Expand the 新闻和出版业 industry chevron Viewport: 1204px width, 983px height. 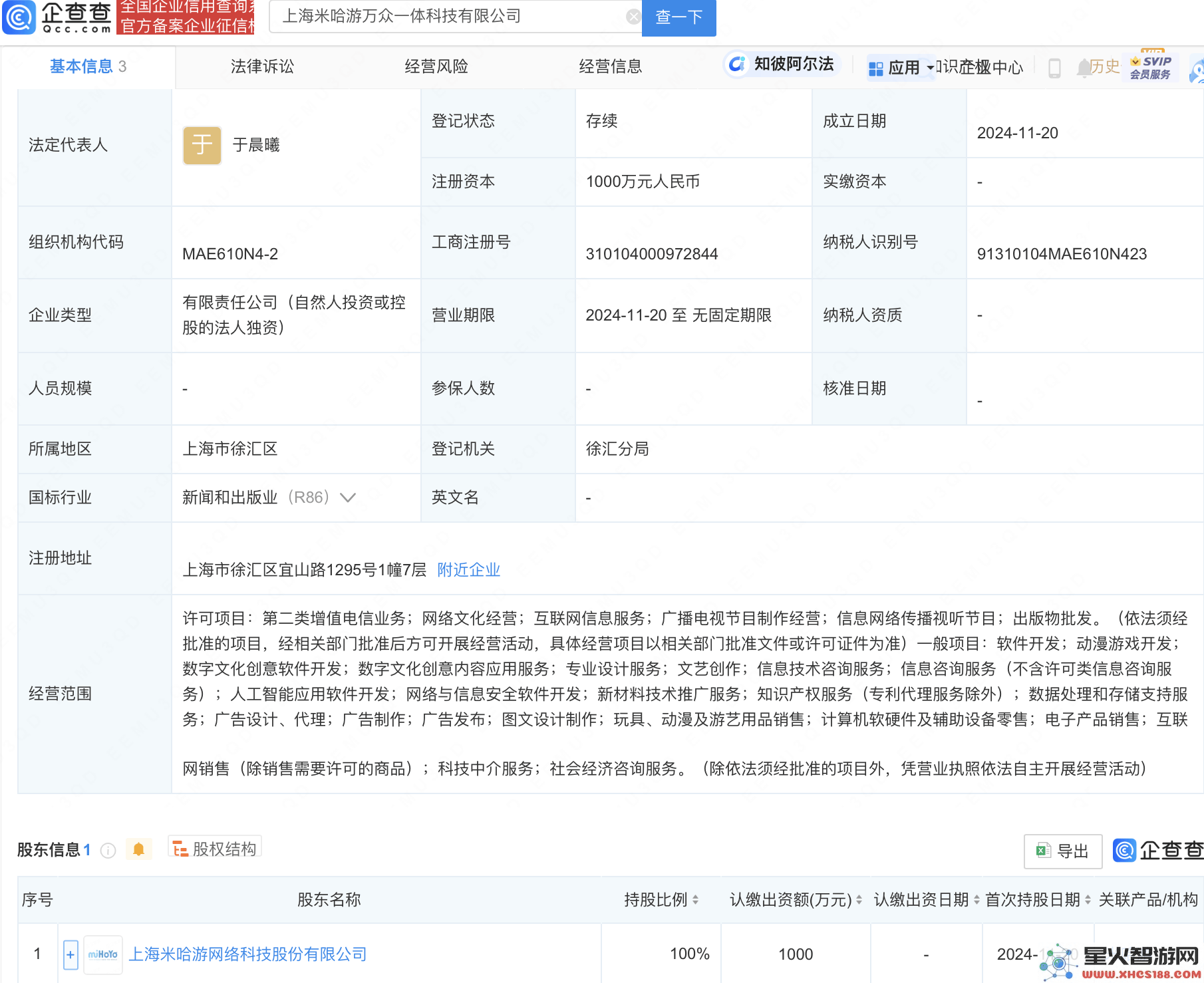[347, 497]
